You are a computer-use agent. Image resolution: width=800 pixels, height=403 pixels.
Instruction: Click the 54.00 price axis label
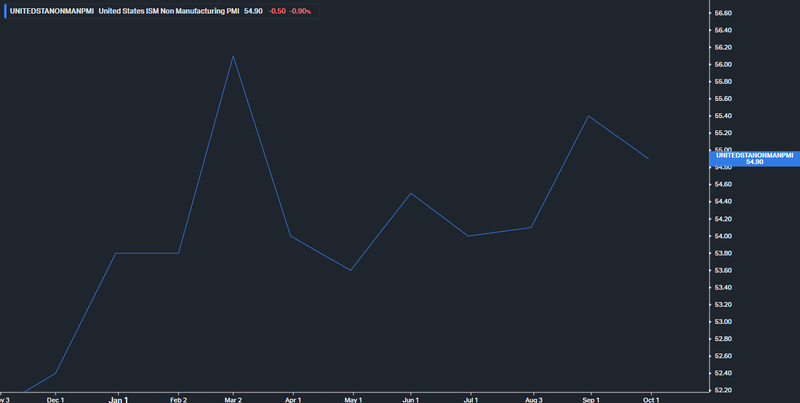(723, 236)
